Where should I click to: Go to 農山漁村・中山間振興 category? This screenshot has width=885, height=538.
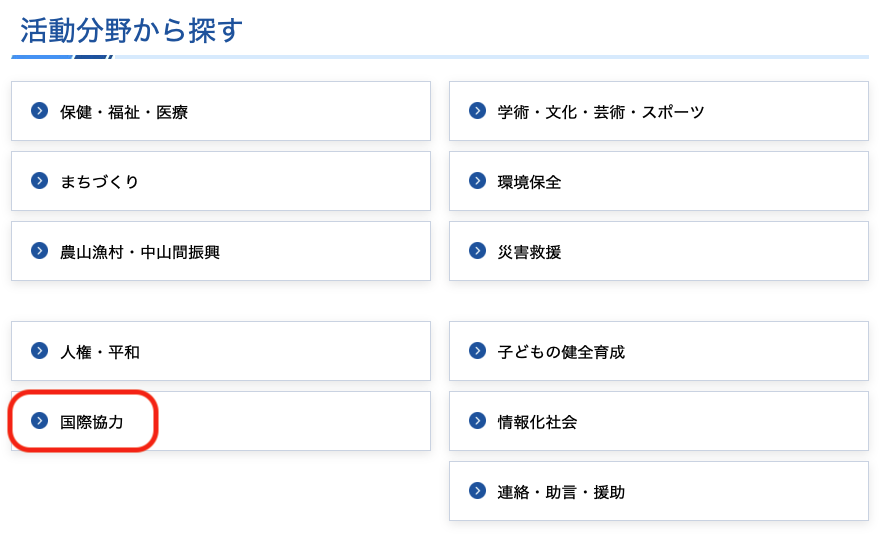pos(139,252)
